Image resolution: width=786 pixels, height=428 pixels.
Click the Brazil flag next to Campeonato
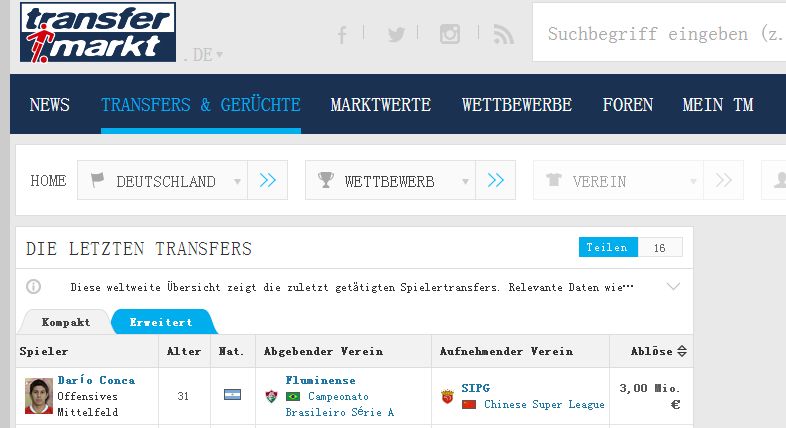[x=293, y=396]
